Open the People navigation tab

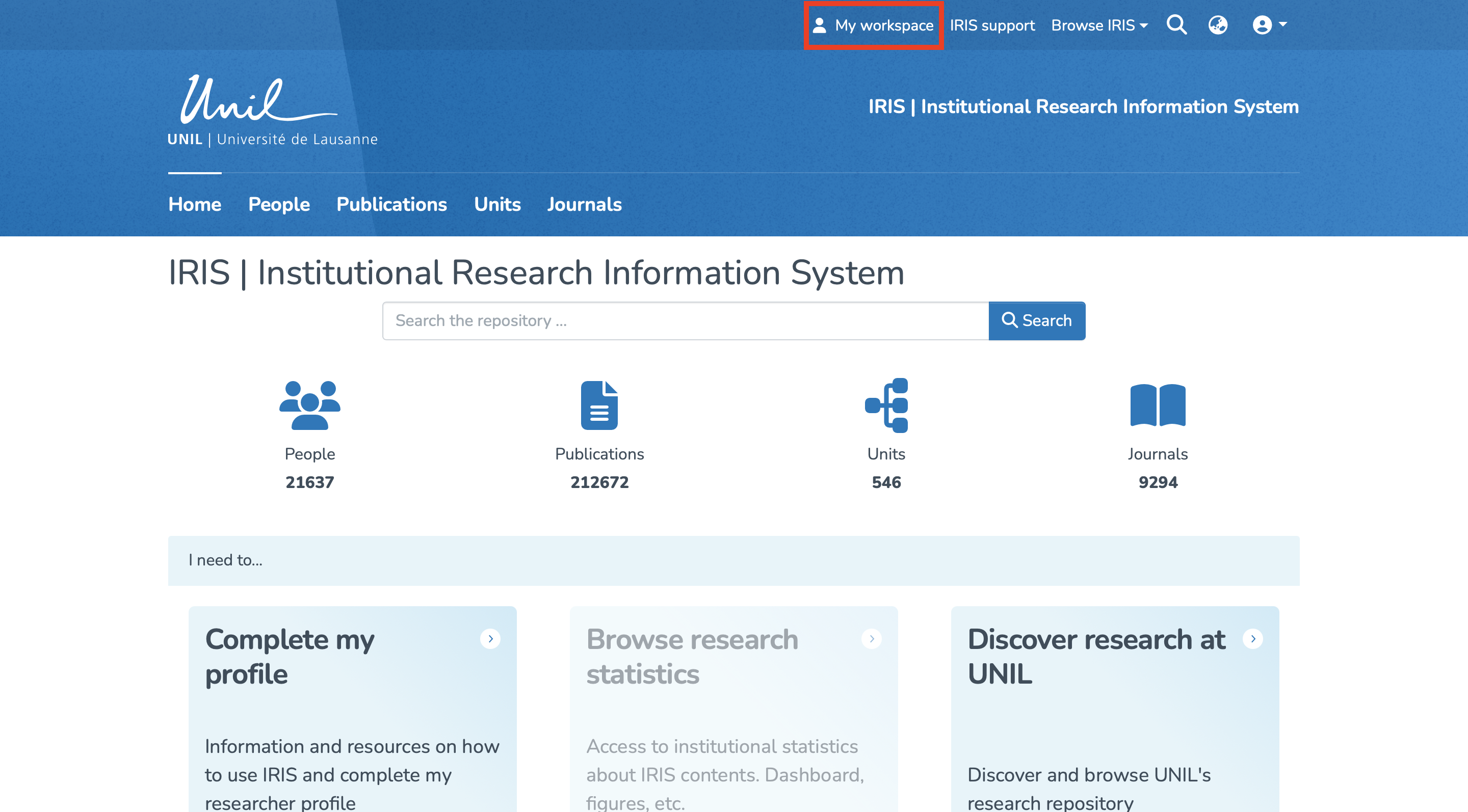coord(279,204)
